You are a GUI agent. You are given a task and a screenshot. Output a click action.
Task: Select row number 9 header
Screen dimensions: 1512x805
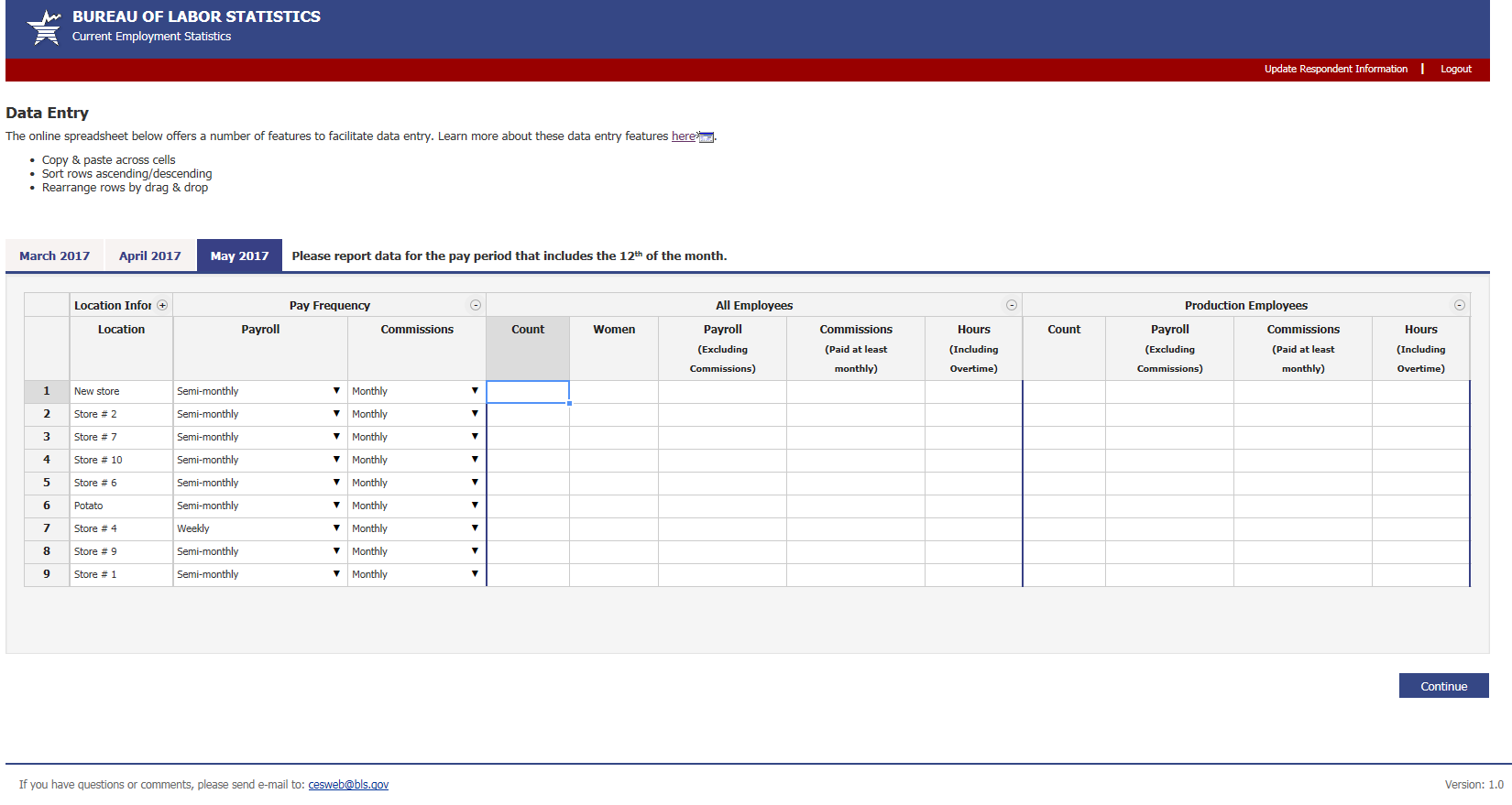point(47,574)
